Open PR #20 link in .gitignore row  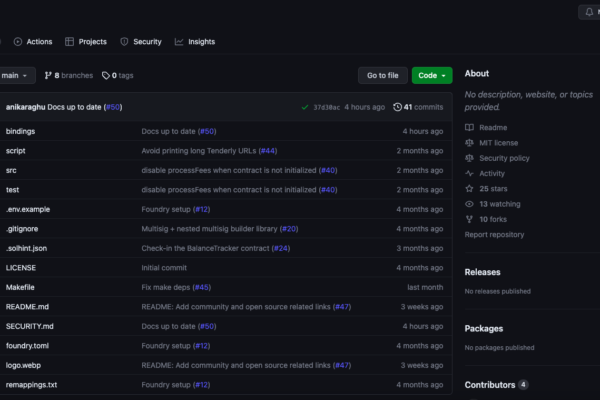click(289, 229)
